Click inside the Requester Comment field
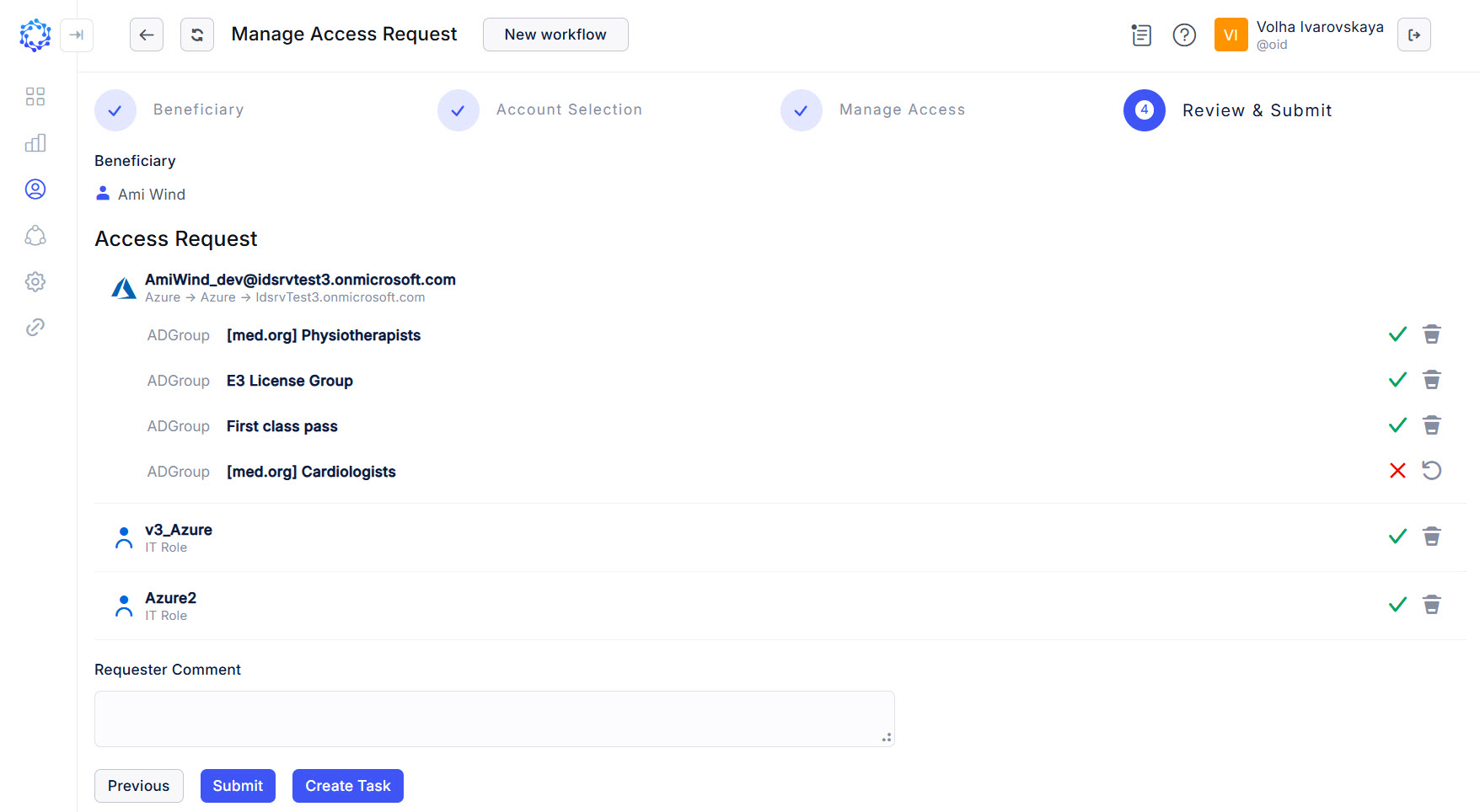This screenshot has height=812, width=1480. tap(494, 719)
